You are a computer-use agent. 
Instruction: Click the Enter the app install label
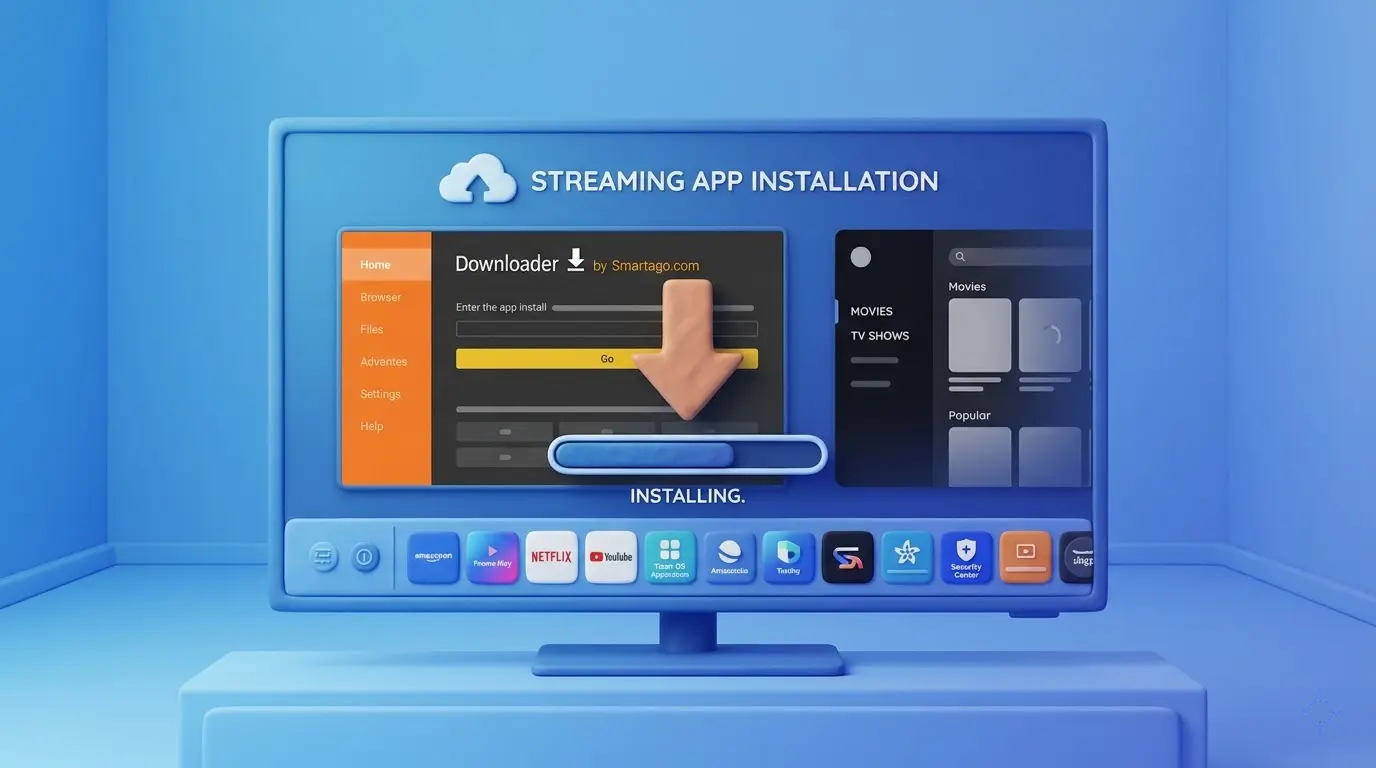tap(501, 307)
